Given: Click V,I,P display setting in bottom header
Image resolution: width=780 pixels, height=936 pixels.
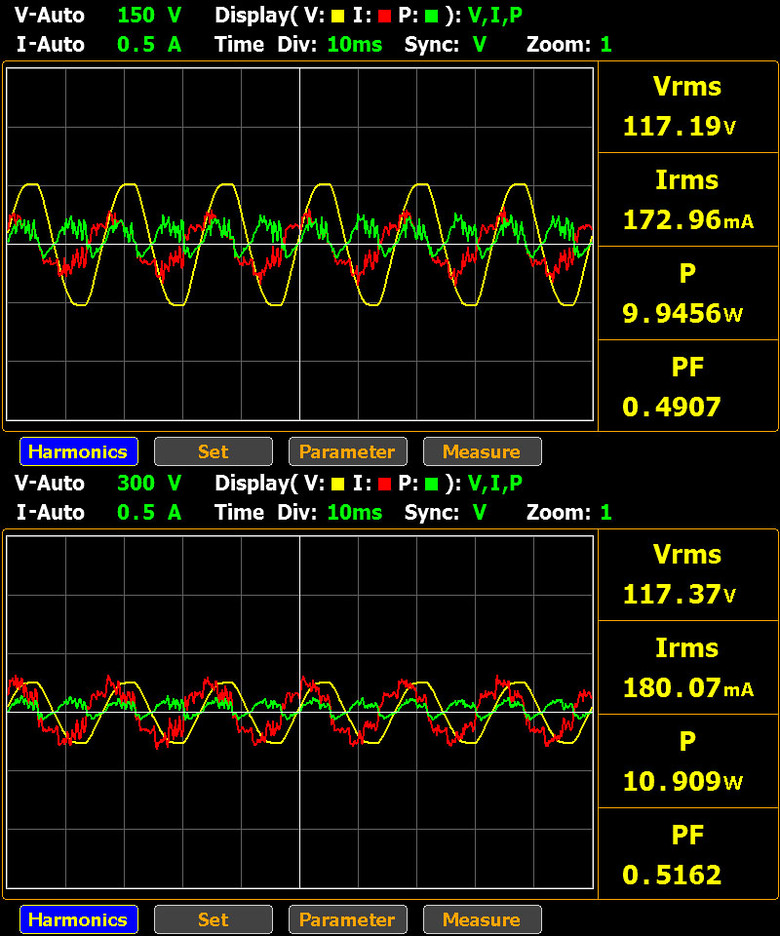Looking at the screenshot, I should 495,484.
